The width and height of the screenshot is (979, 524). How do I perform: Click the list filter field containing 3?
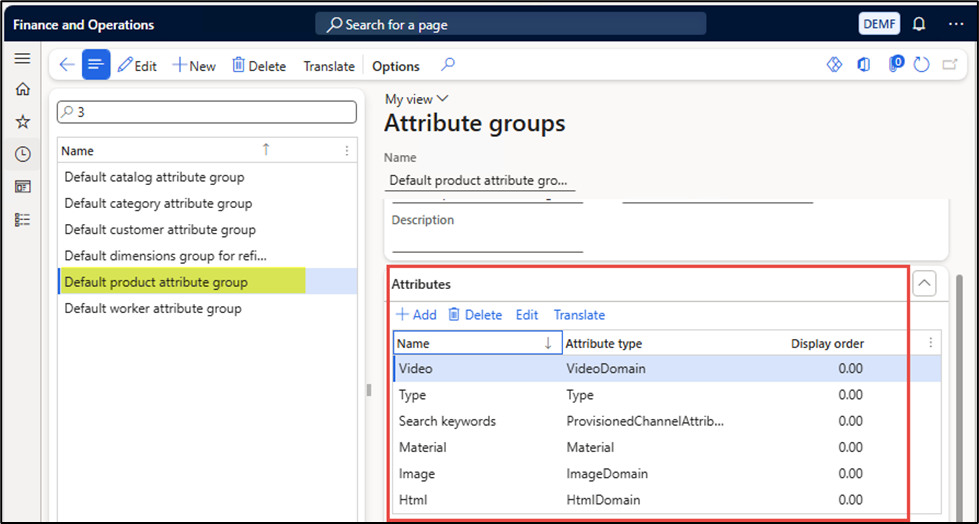click(207, 112)
